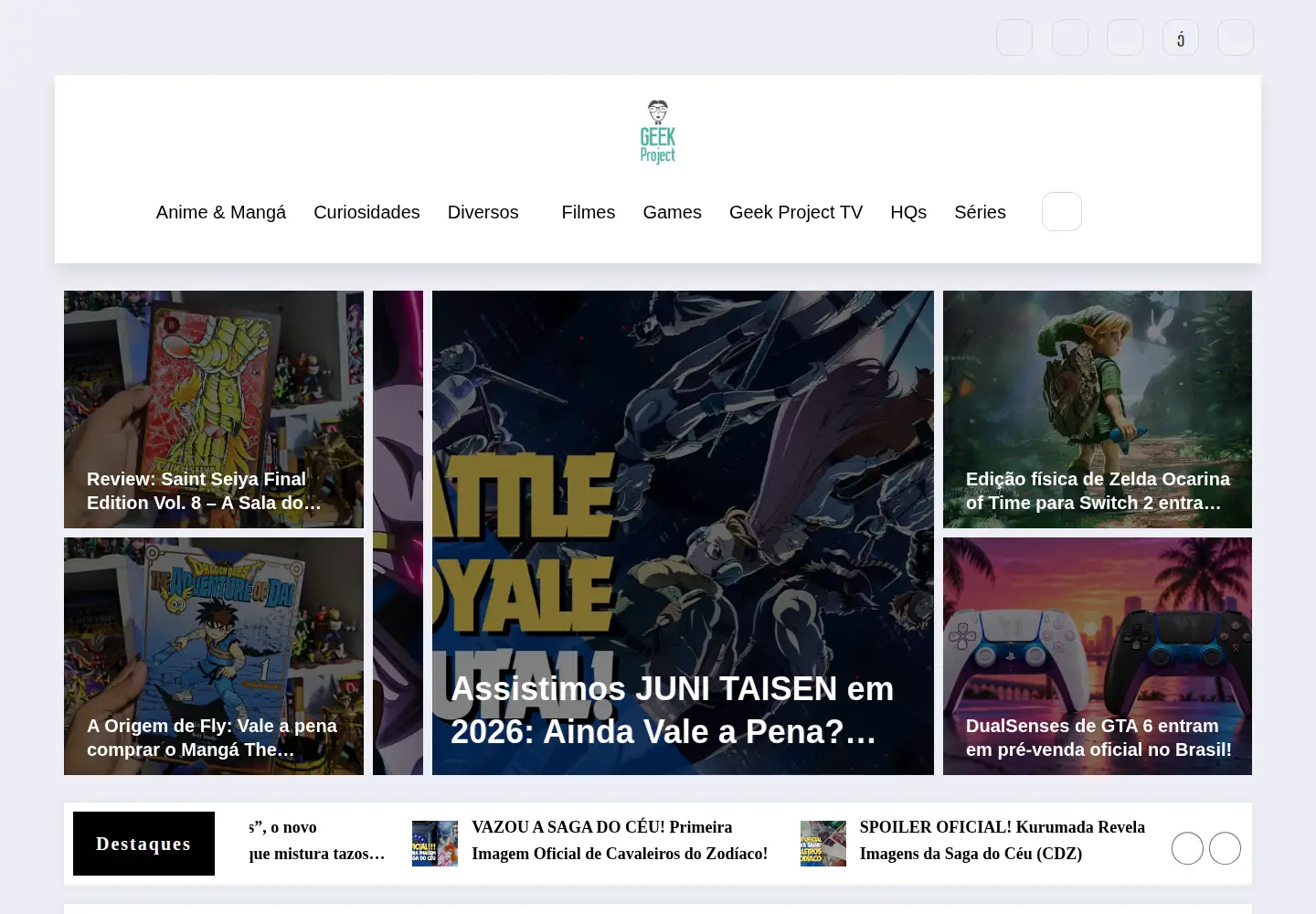Click the leftmost square icon in the top bar
The width and height of the screenshot is (1316, 914).
(1014, 37)
